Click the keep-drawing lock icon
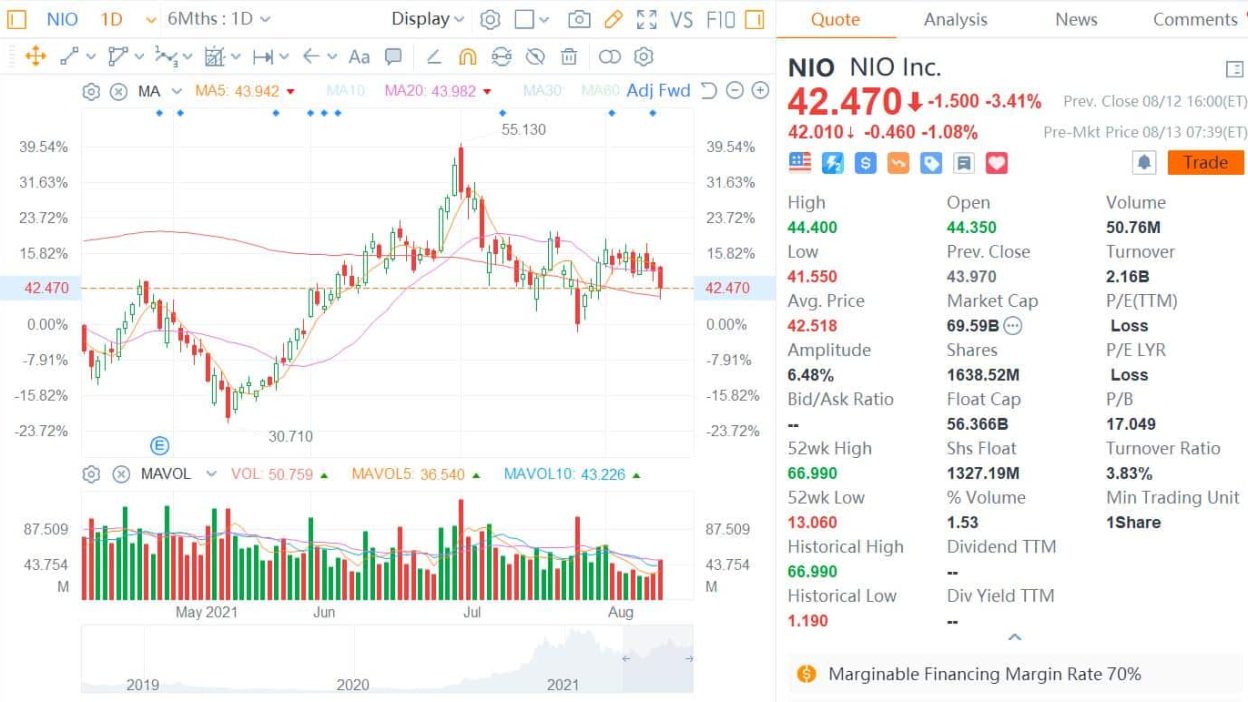This screenshot has height=702, width=1248. click(501, 57)
